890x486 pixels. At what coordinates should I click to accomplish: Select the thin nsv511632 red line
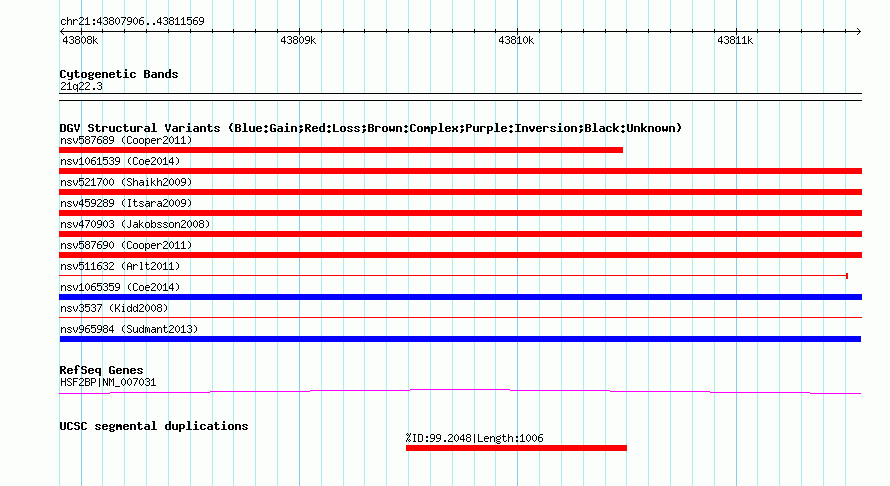pos(454,276)
